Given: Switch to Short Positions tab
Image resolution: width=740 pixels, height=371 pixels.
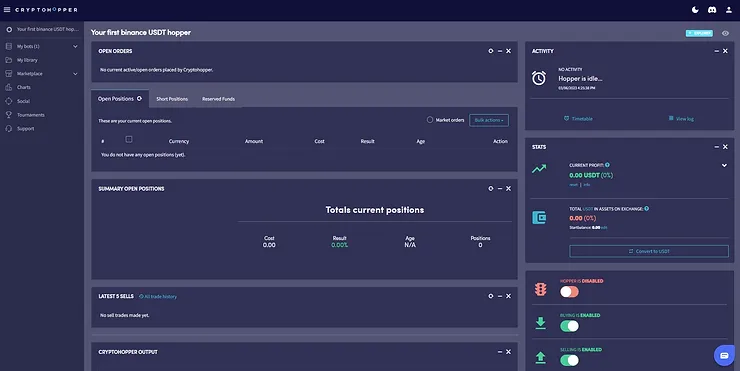Looking at the screenshot, I should (x=172, y=99).
